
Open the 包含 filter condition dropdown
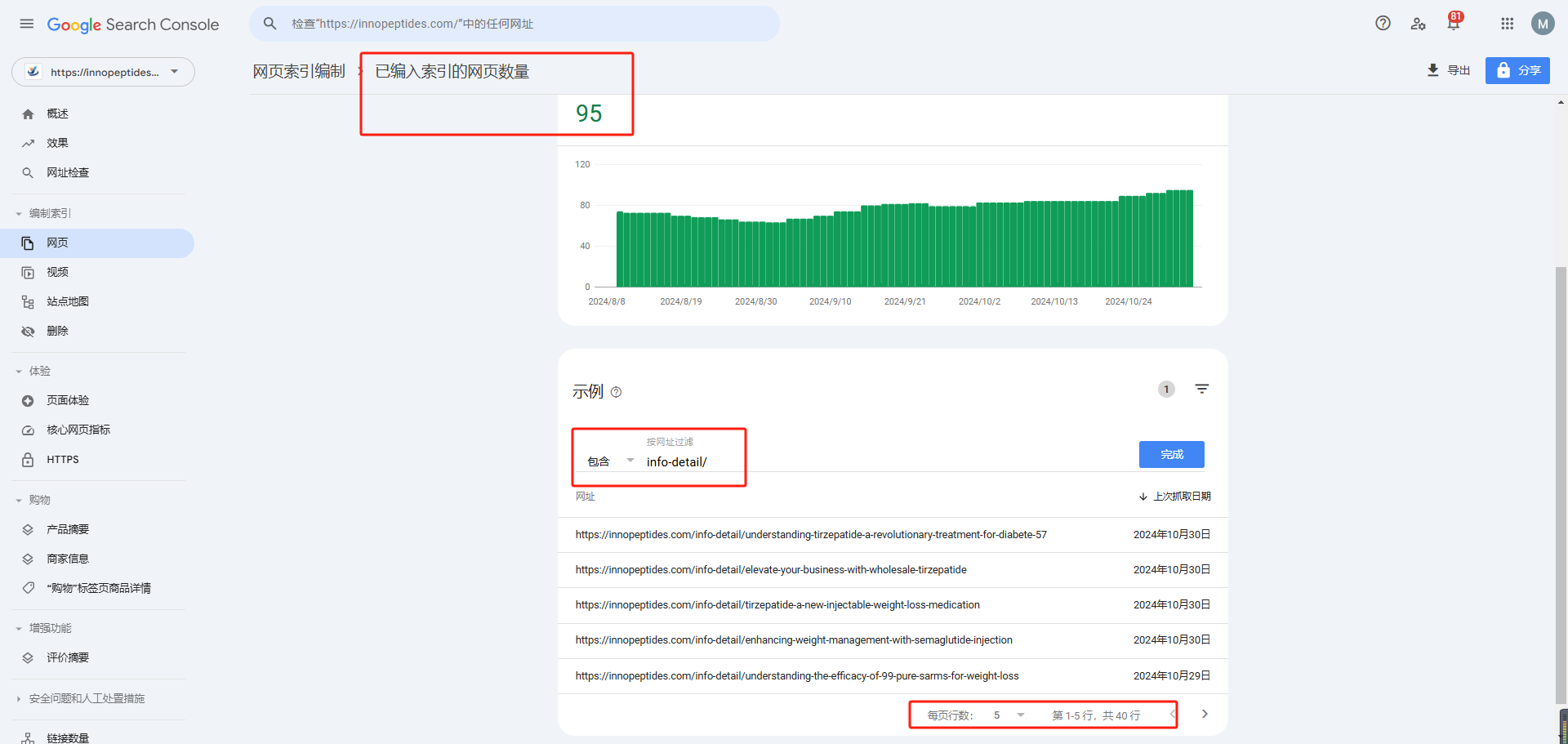(610, 461)
